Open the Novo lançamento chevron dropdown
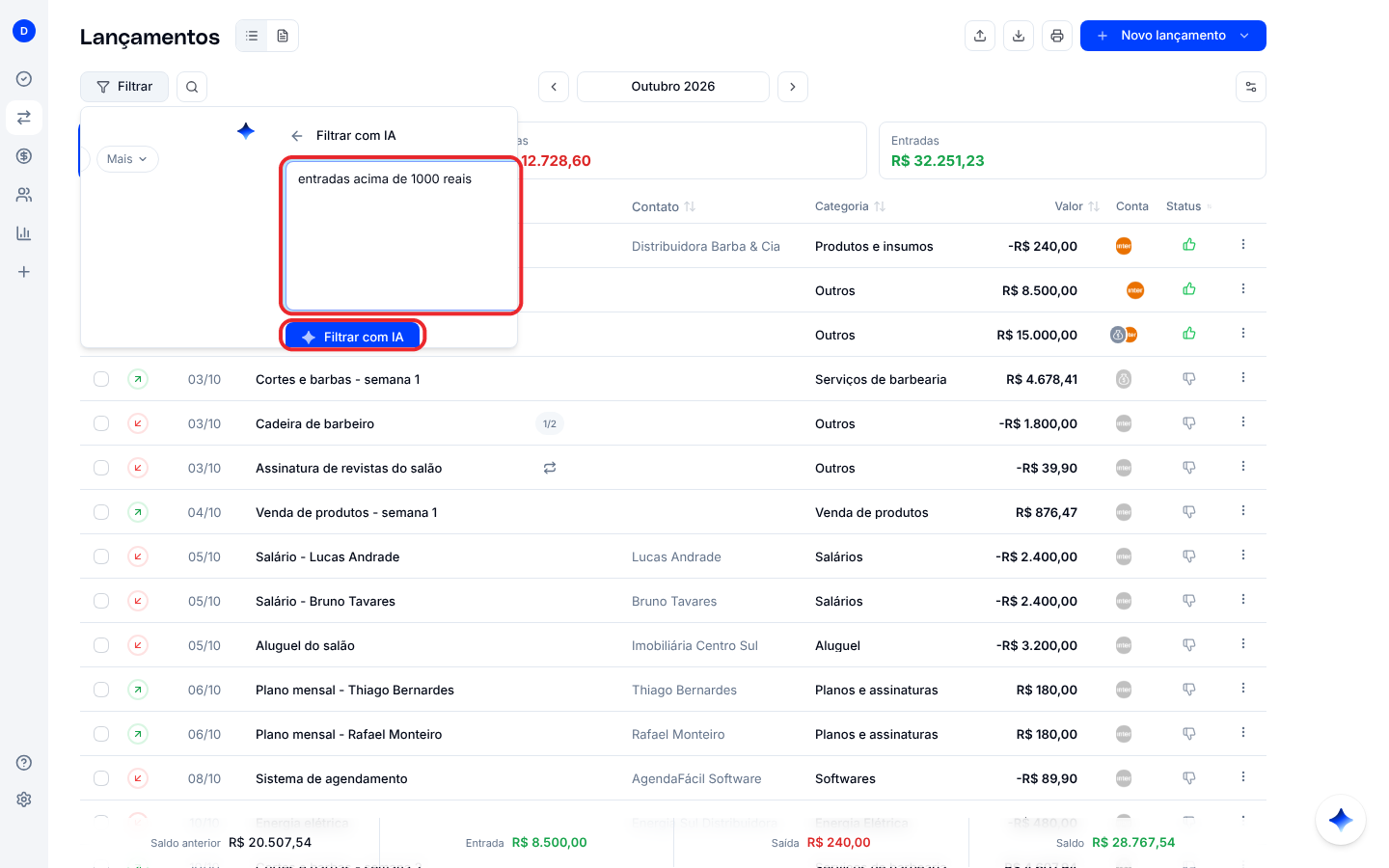Image resolution: width=1389 pixels, height=868 pixels. click(x=1244, y=36)
